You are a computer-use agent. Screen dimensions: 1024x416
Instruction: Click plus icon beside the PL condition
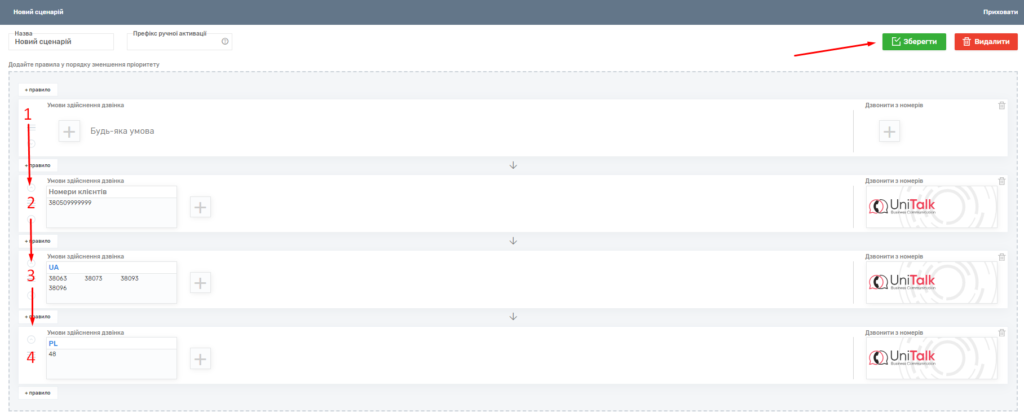(200, 359)
